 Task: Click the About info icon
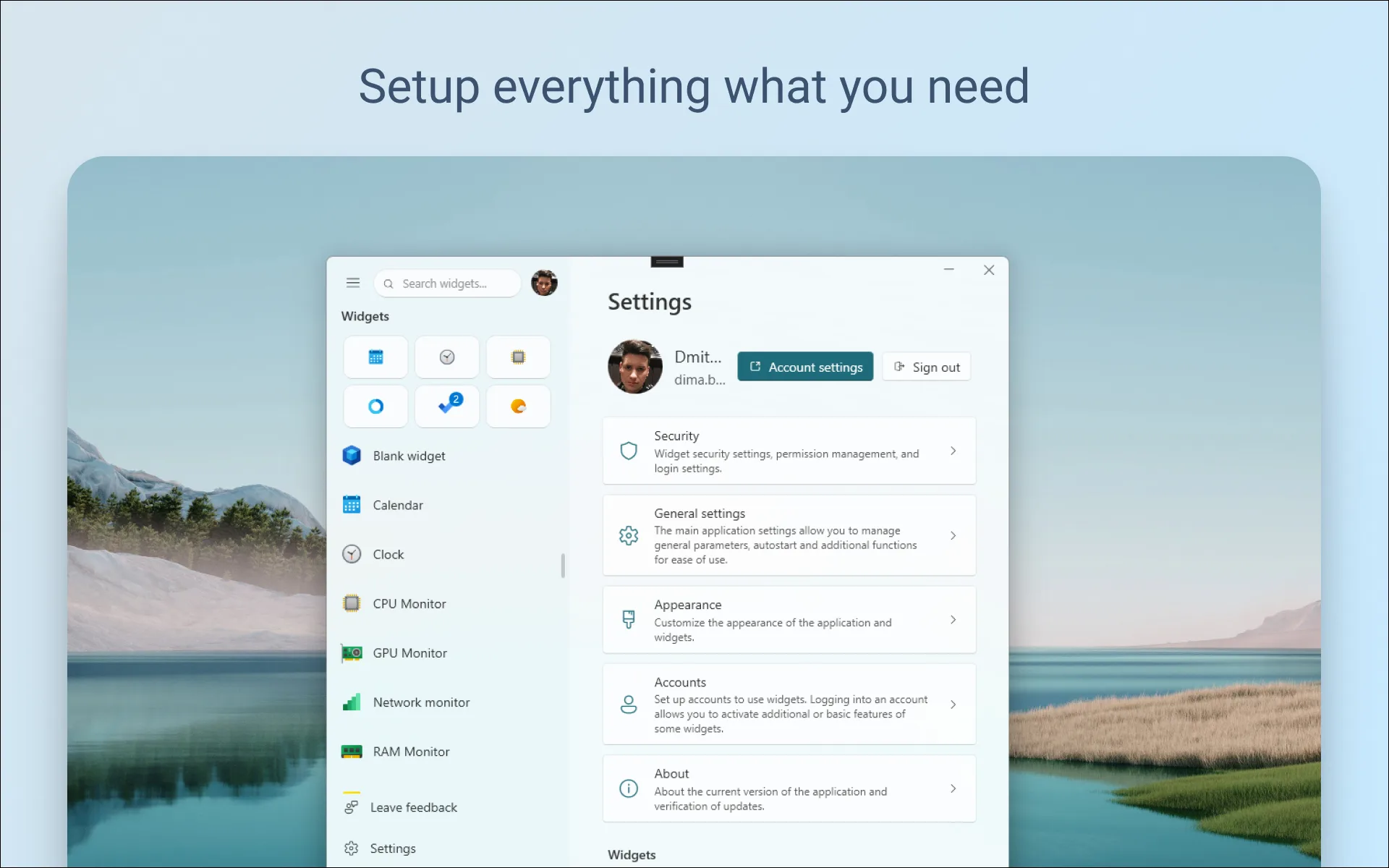(629, 788)
